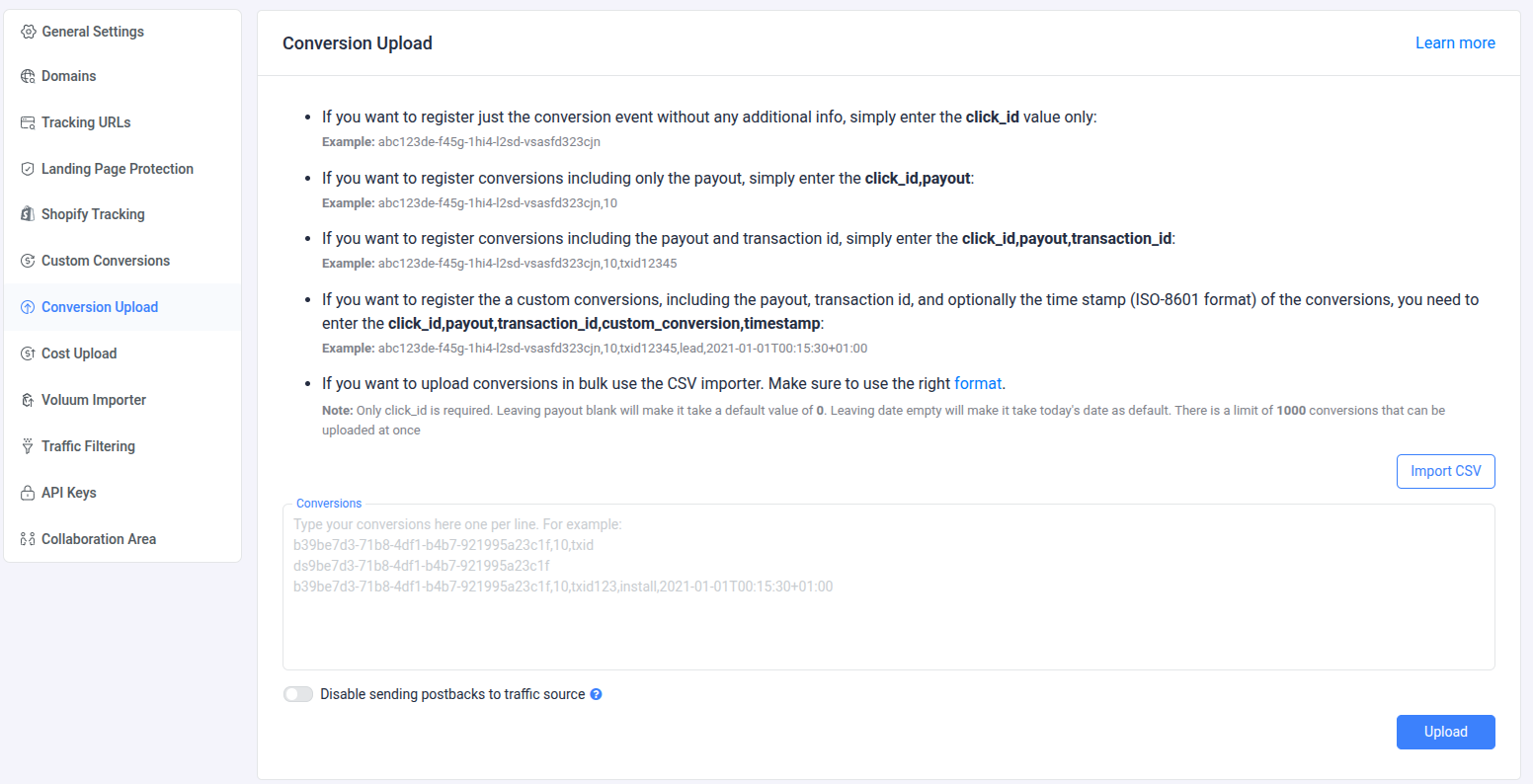Click the Landing Page Protection shield icon
Viewport: 1533px width, 784px height.
[x=28, y=169]
